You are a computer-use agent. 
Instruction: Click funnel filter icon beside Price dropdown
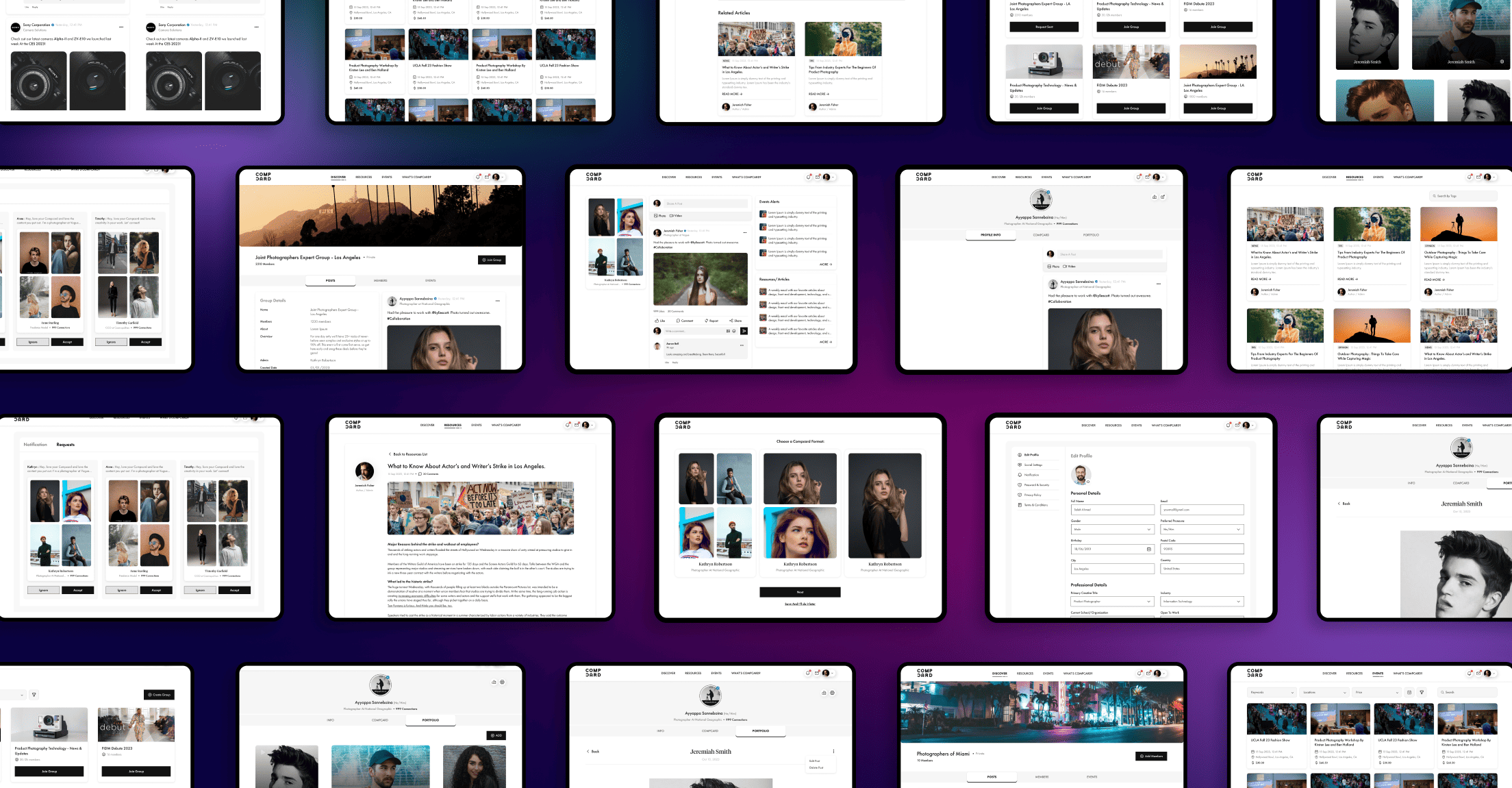pyautogui.click(x=1422, y=692)
